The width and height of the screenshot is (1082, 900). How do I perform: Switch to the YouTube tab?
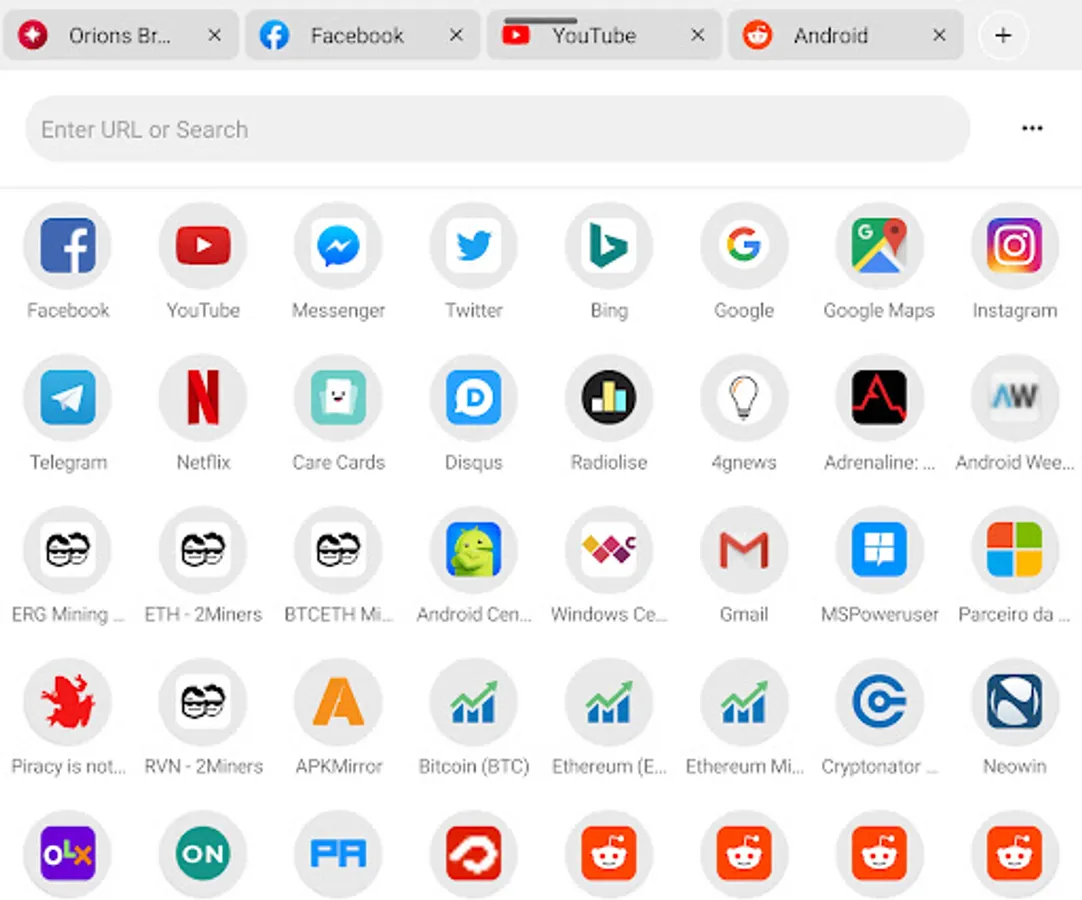tap(604, 35)
